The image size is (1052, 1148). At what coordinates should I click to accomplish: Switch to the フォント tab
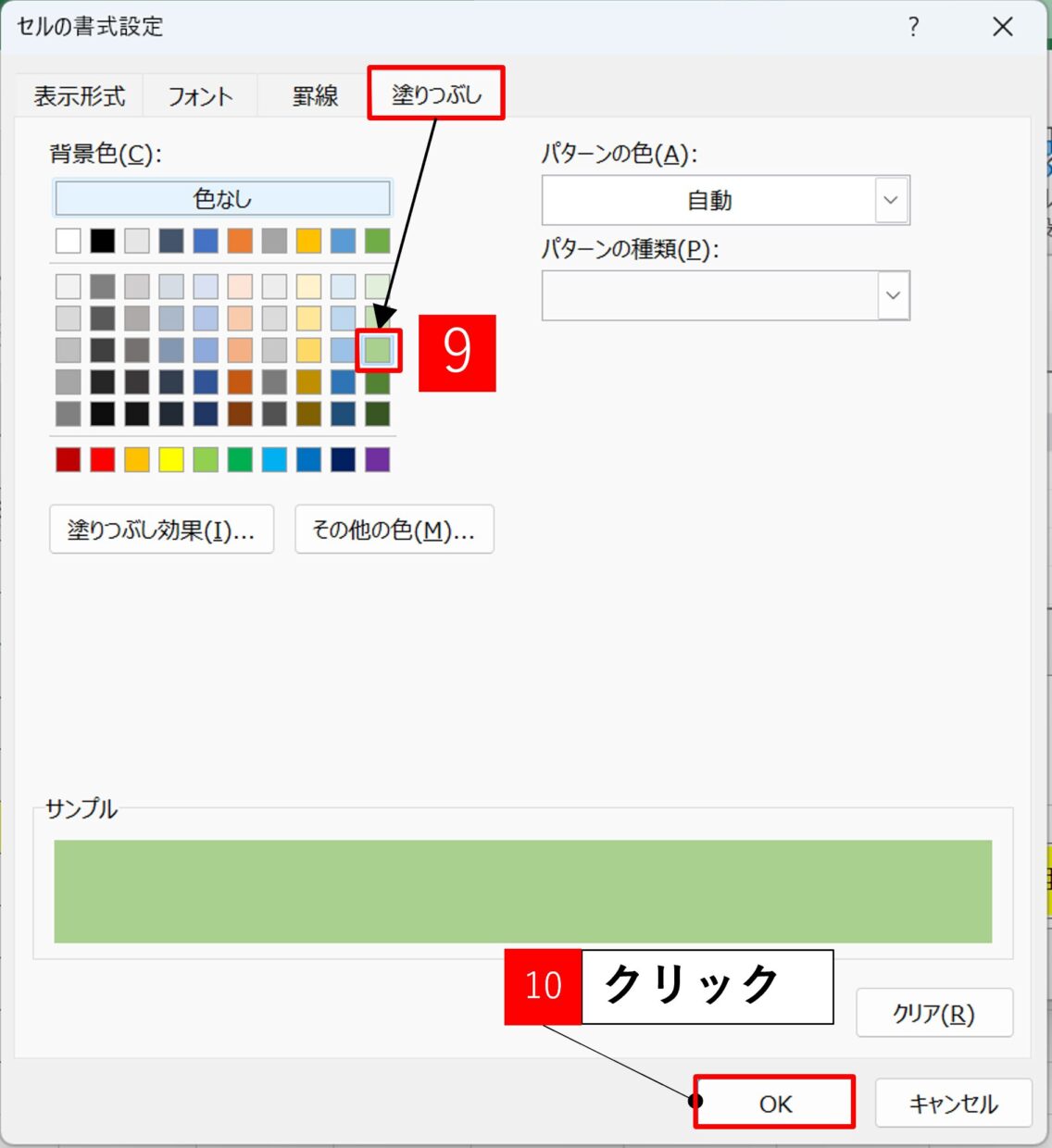[x=200, y=95]
